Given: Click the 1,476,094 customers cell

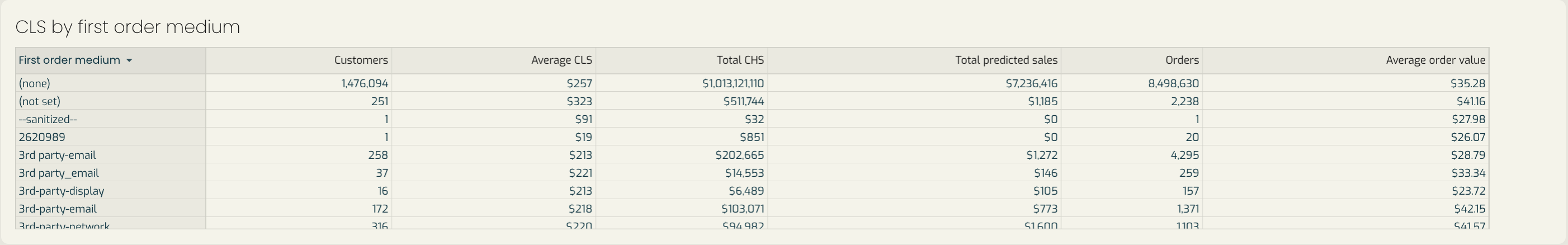Looking at the screenshot, I should (x=365, y=83).
